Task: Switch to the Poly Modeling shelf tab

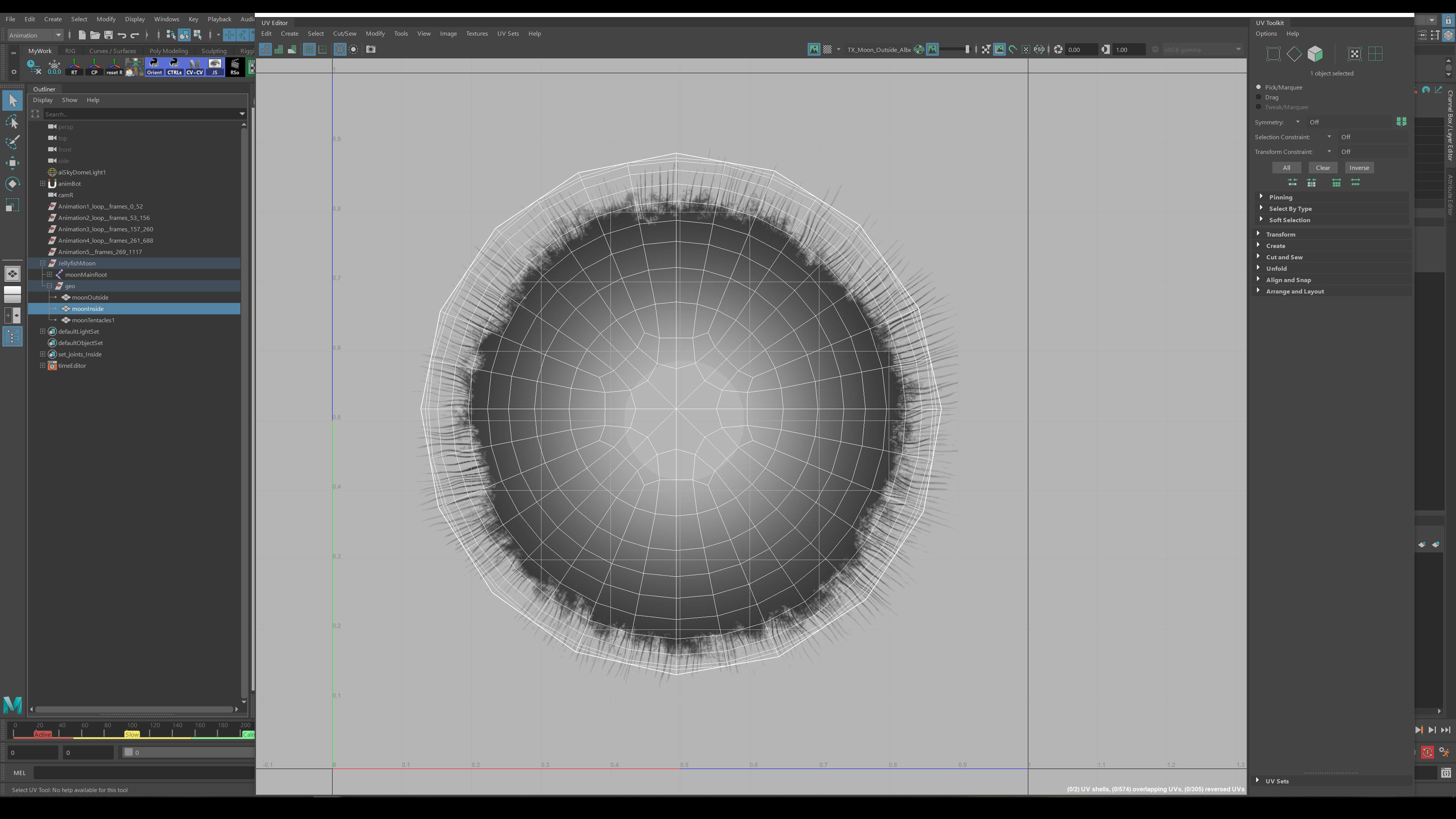Action: tap(168, 51)
